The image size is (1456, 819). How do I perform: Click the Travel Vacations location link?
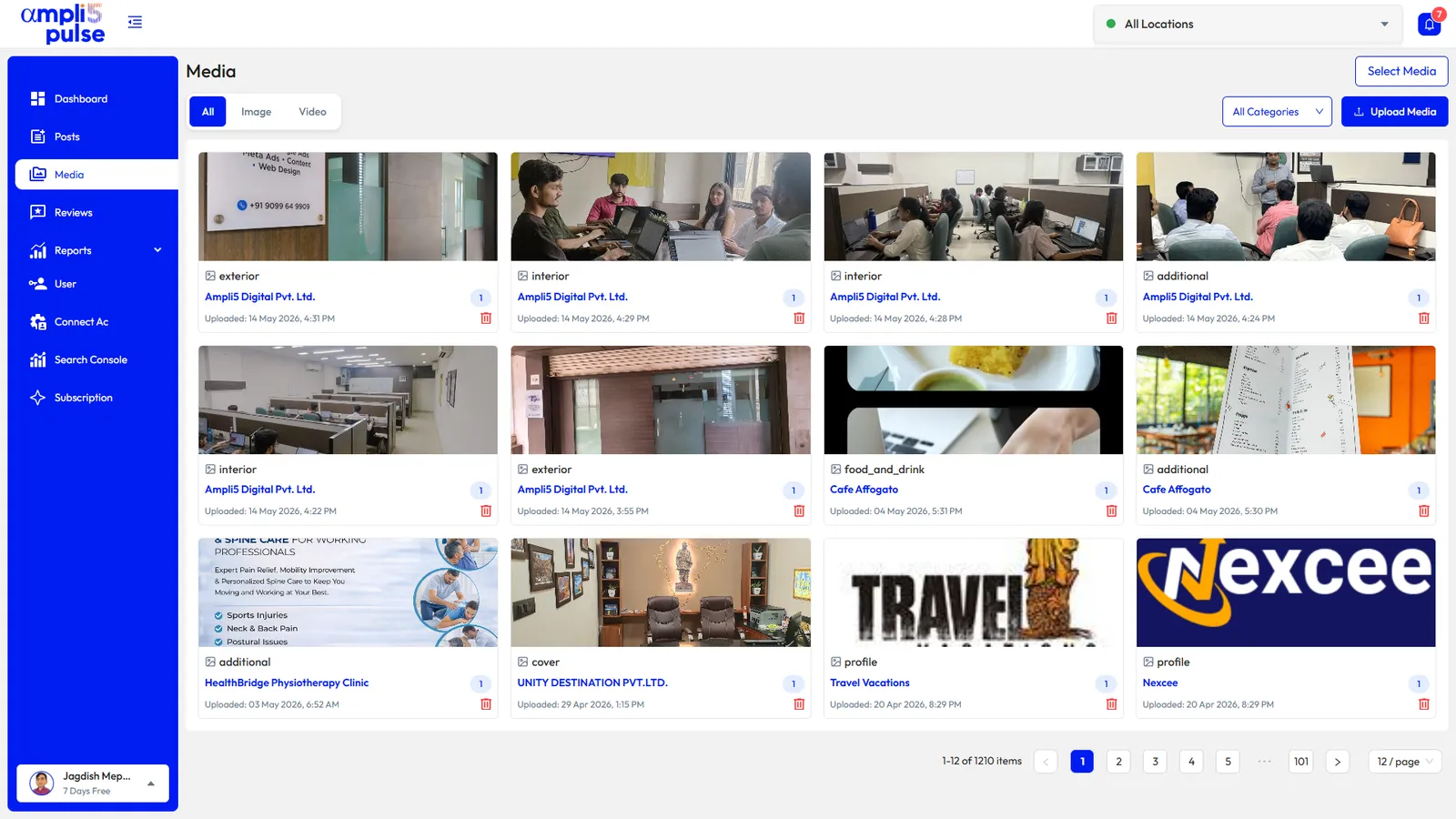(869, 682)
